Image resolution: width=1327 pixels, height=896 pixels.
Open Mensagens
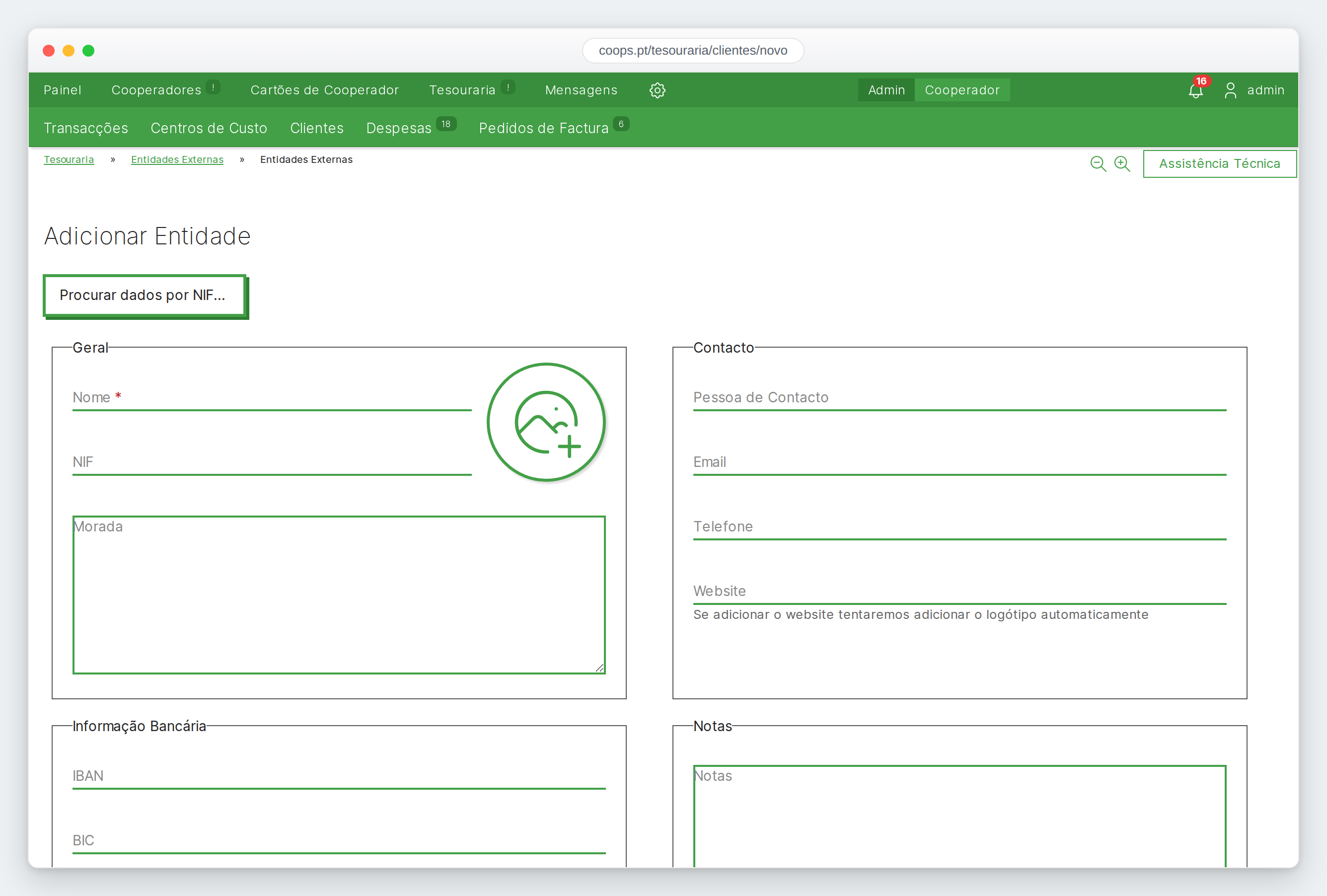pyautogui.click(x=581, y=90)
